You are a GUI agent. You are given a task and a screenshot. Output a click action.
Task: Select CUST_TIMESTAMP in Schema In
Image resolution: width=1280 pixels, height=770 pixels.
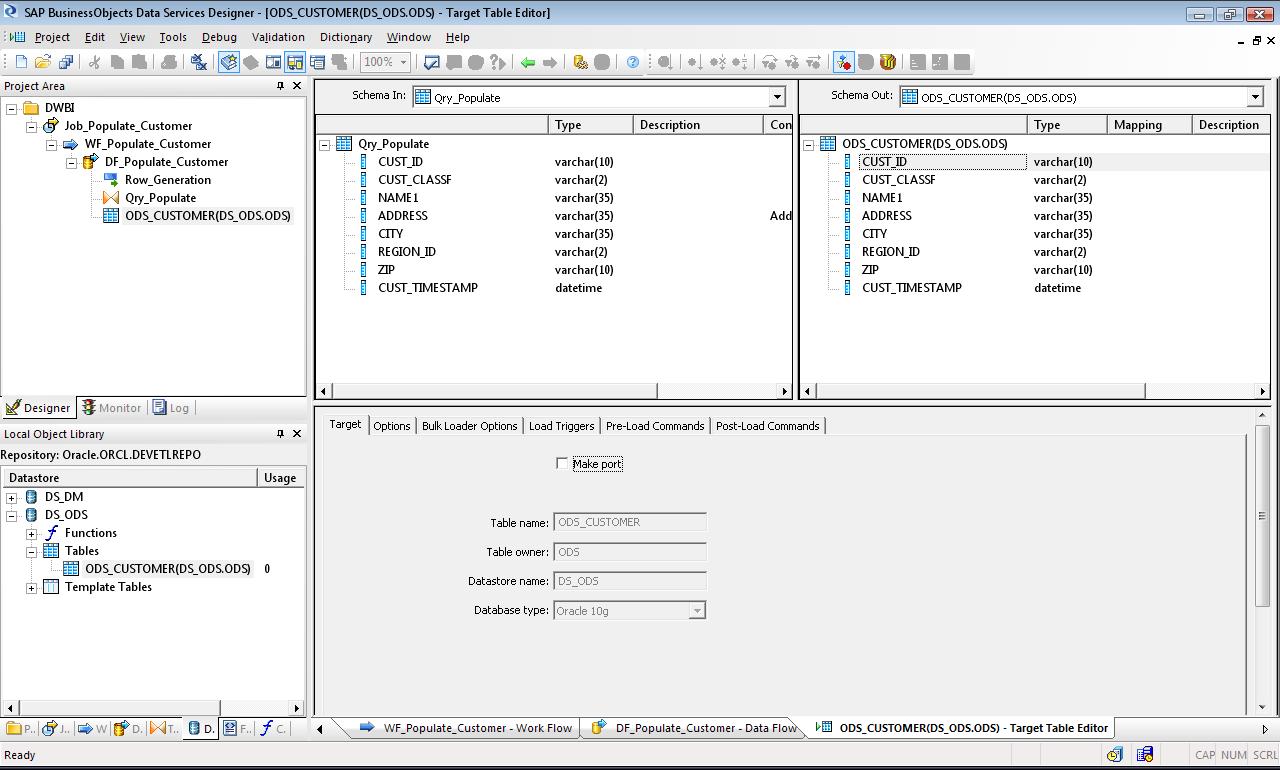tap(428, 288)
